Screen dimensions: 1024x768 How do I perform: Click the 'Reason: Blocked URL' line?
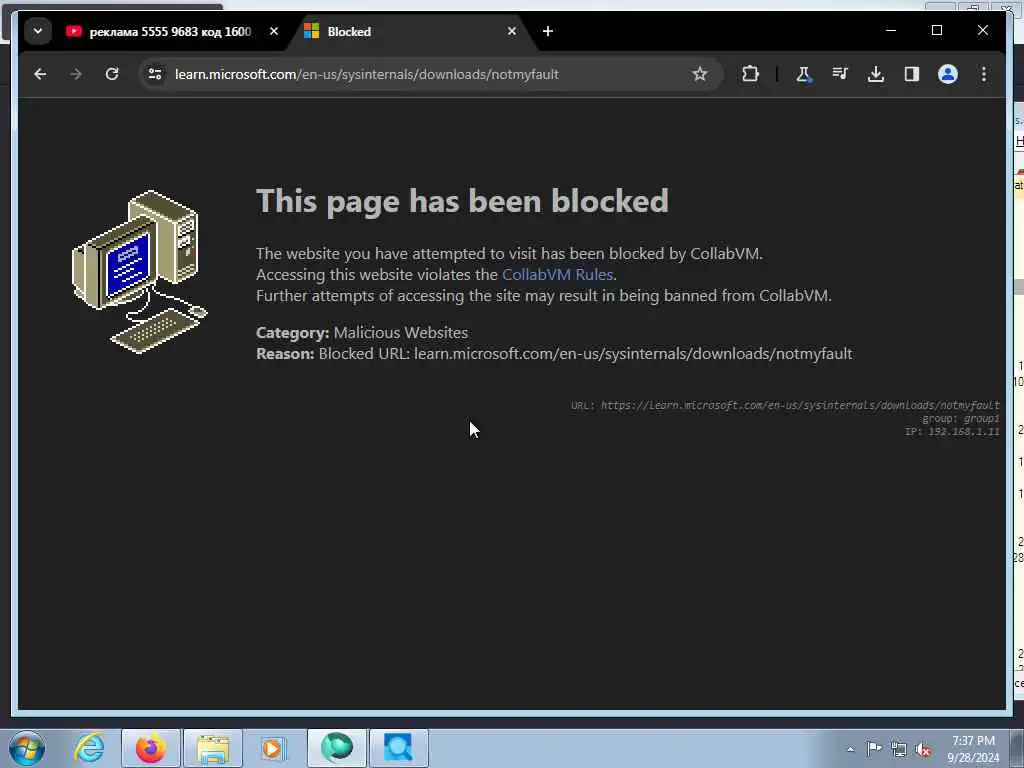554,354
